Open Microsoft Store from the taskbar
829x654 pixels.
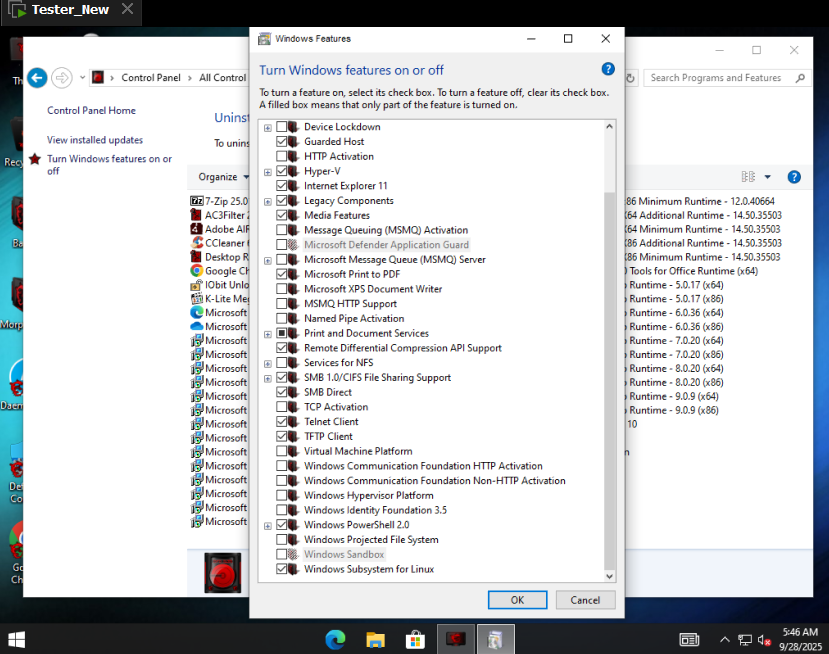(415, 640)
